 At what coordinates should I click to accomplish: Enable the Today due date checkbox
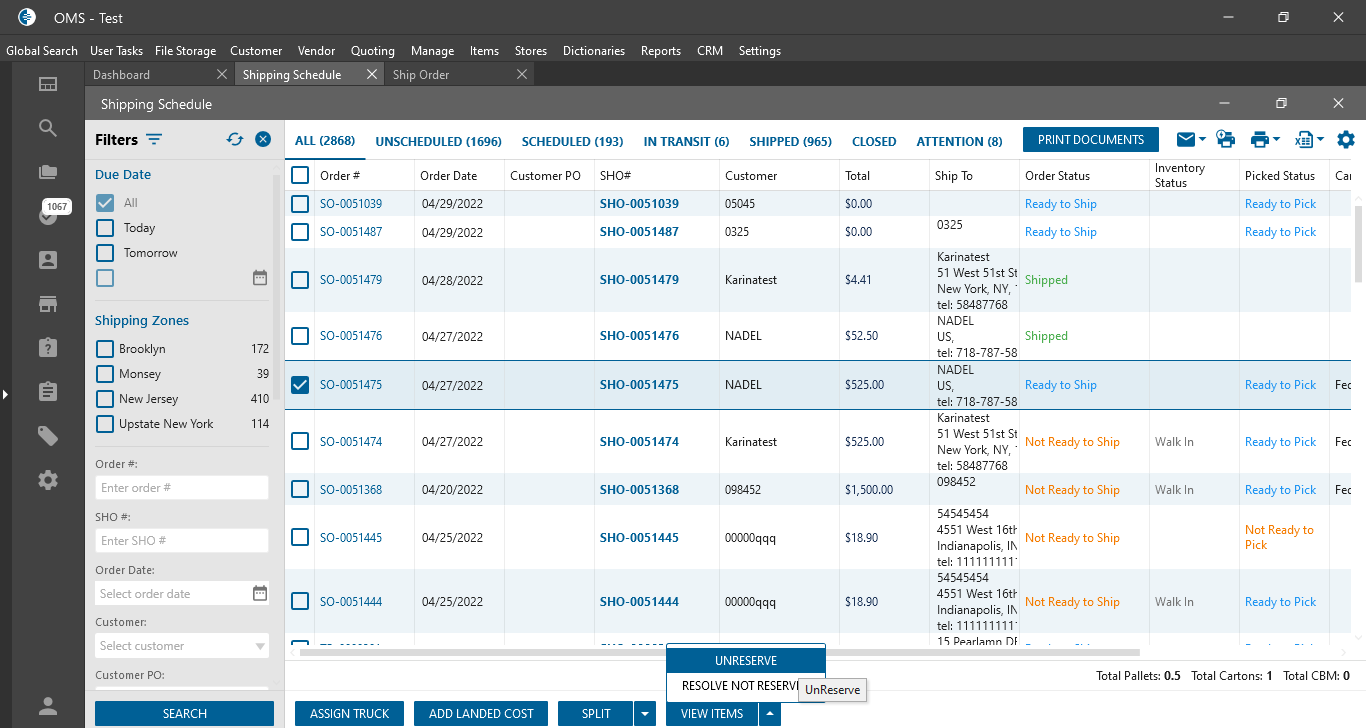(x=105, y=228)
